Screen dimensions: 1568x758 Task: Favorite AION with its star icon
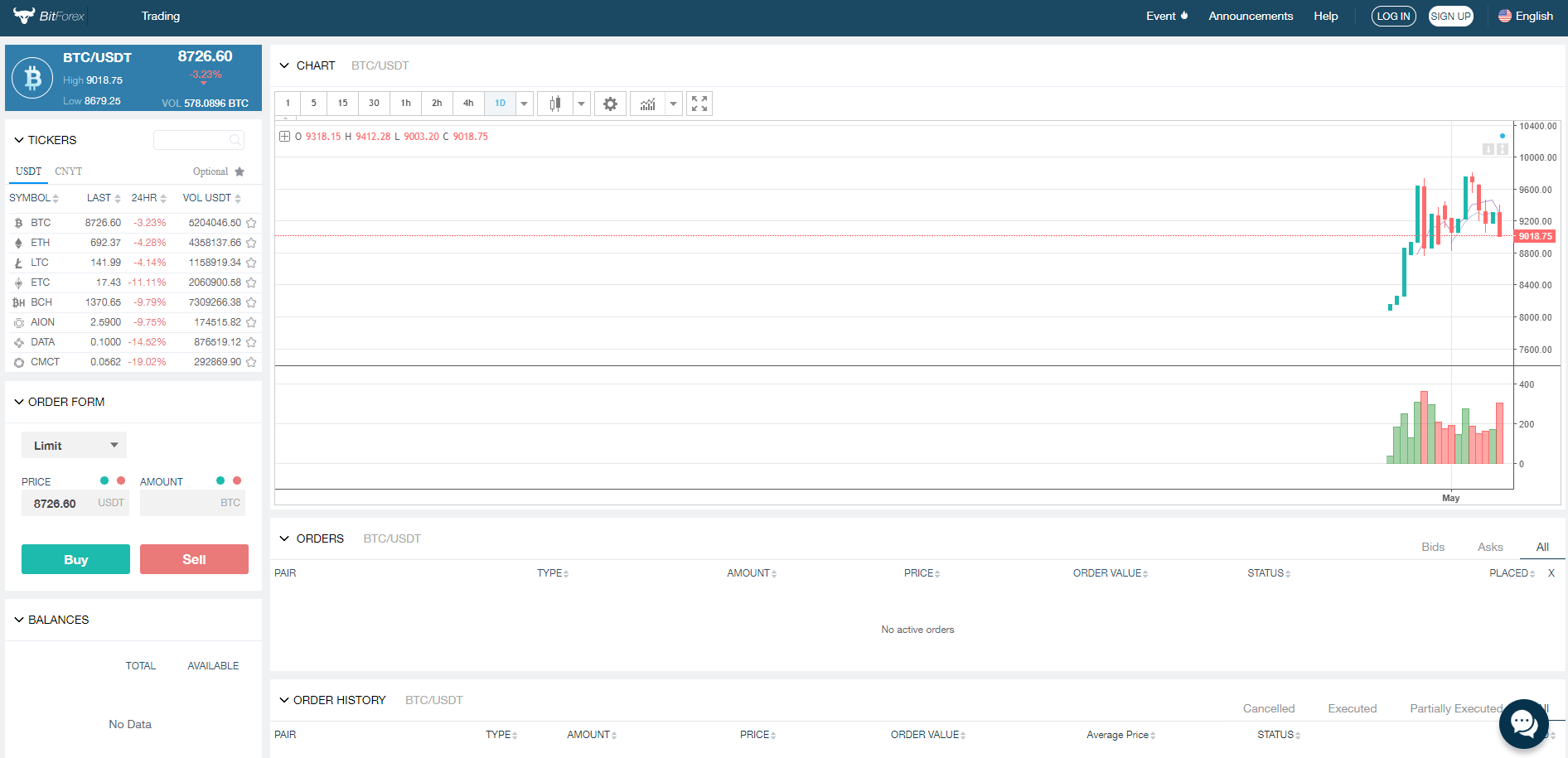tap(251, 322)
